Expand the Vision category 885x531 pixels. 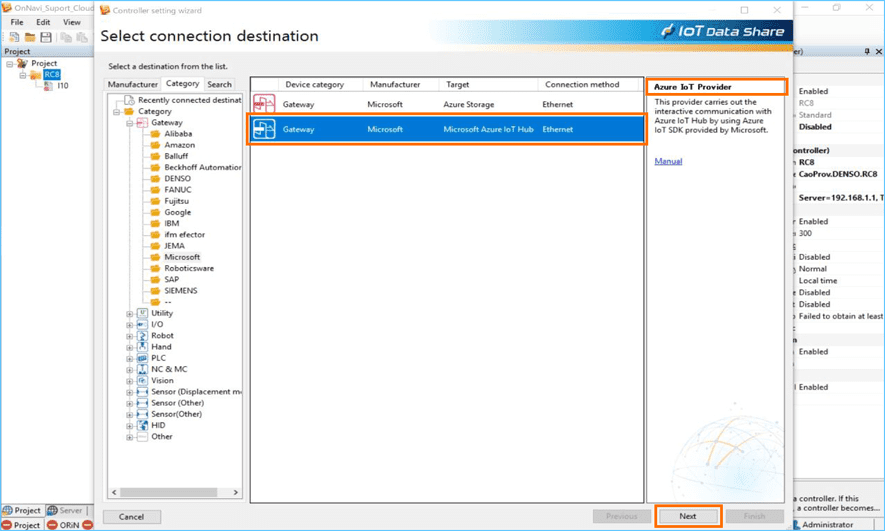point(129,381)
